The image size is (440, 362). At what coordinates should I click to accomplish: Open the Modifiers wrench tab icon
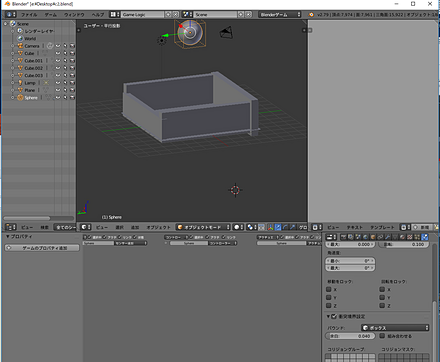point(387,237)
